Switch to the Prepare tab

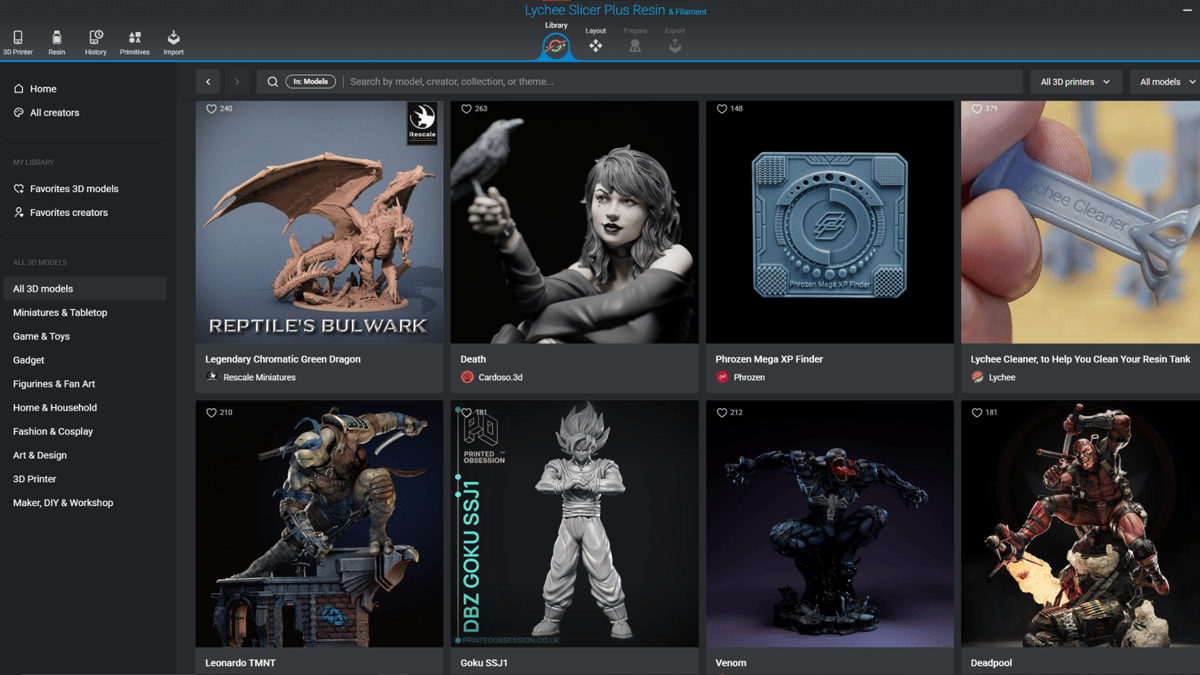coord(635,40)
